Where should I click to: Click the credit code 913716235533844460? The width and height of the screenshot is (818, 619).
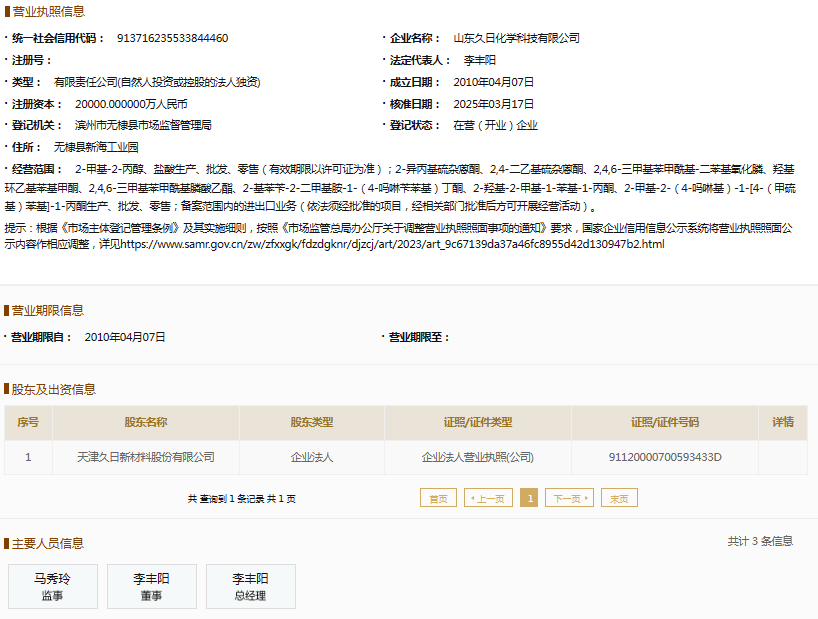pos(172,38)
